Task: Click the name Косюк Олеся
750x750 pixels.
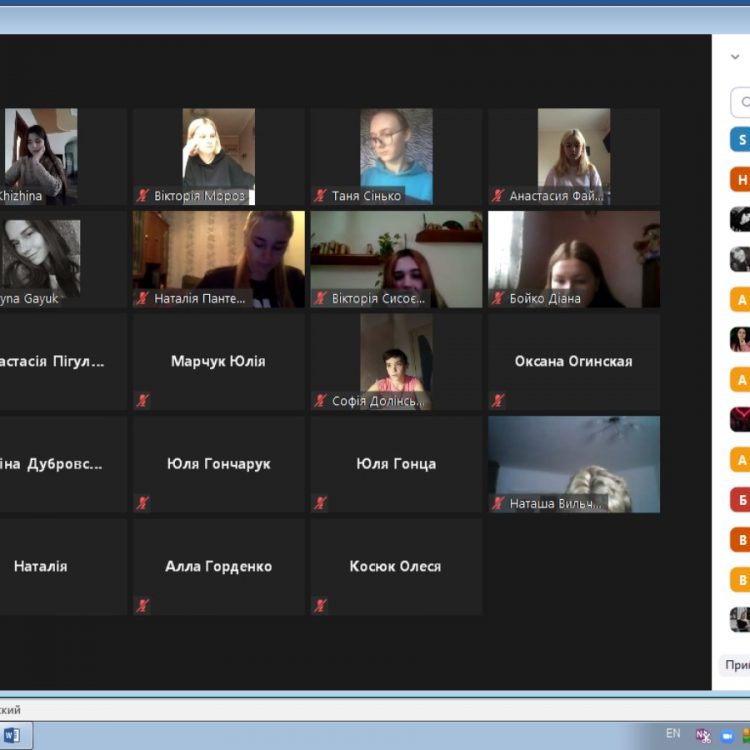Action: tap(396, 566)
